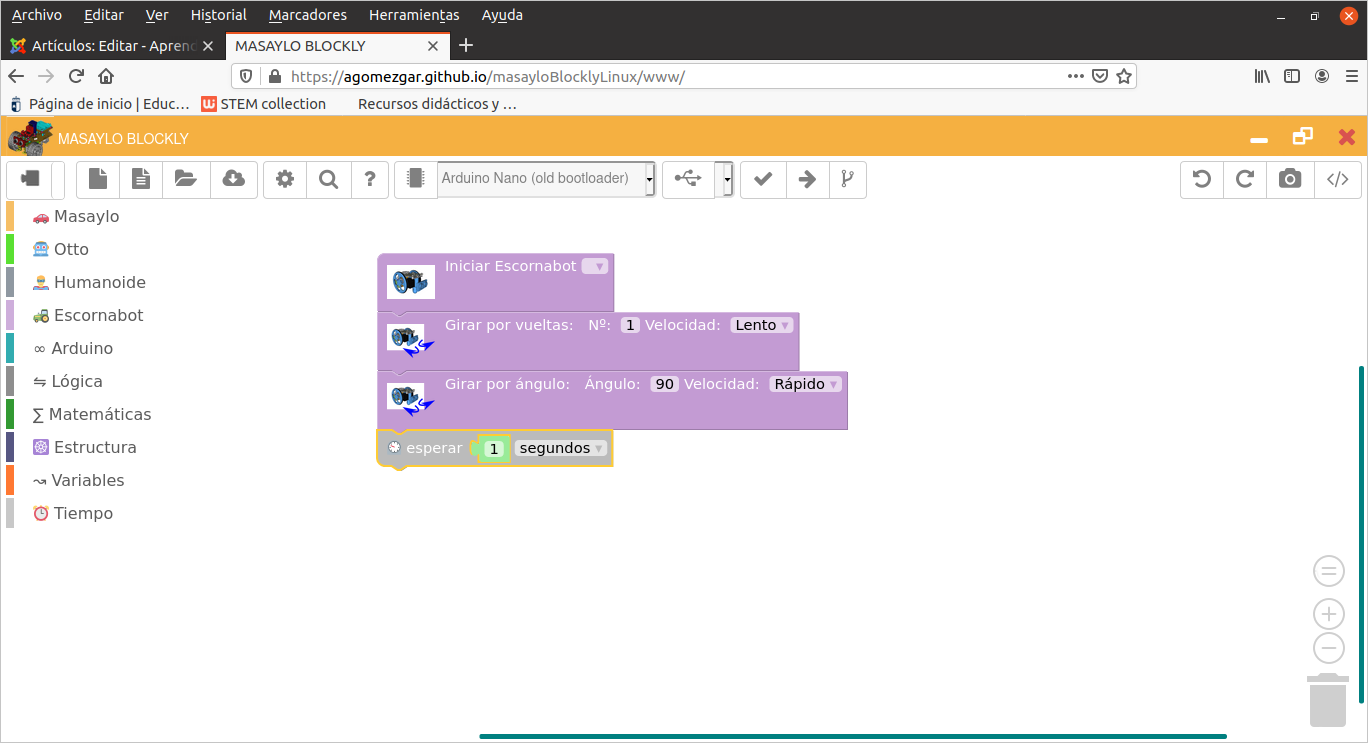Viewport: 1368px width, 743px height.
Task: Edit the Ángulo 90 value field
Action: tap(664, 384)
